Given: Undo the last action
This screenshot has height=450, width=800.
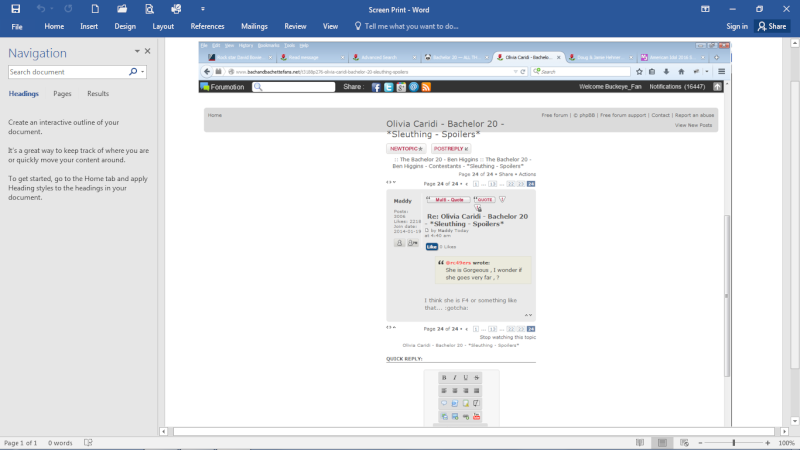Looking at the screenshot, I should coord(41,9).
